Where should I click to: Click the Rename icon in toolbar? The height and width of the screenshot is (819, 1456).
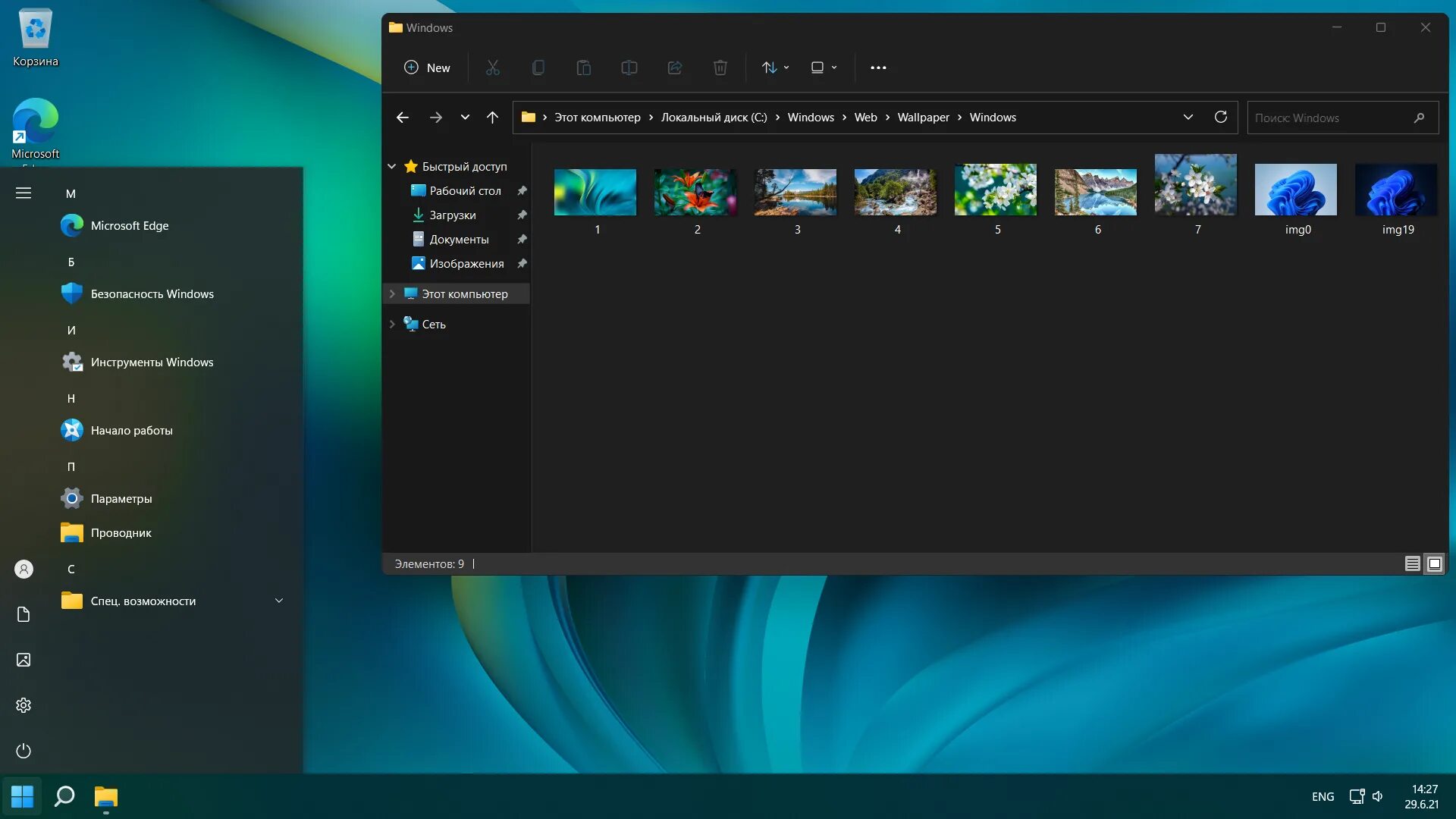[628, 67]
